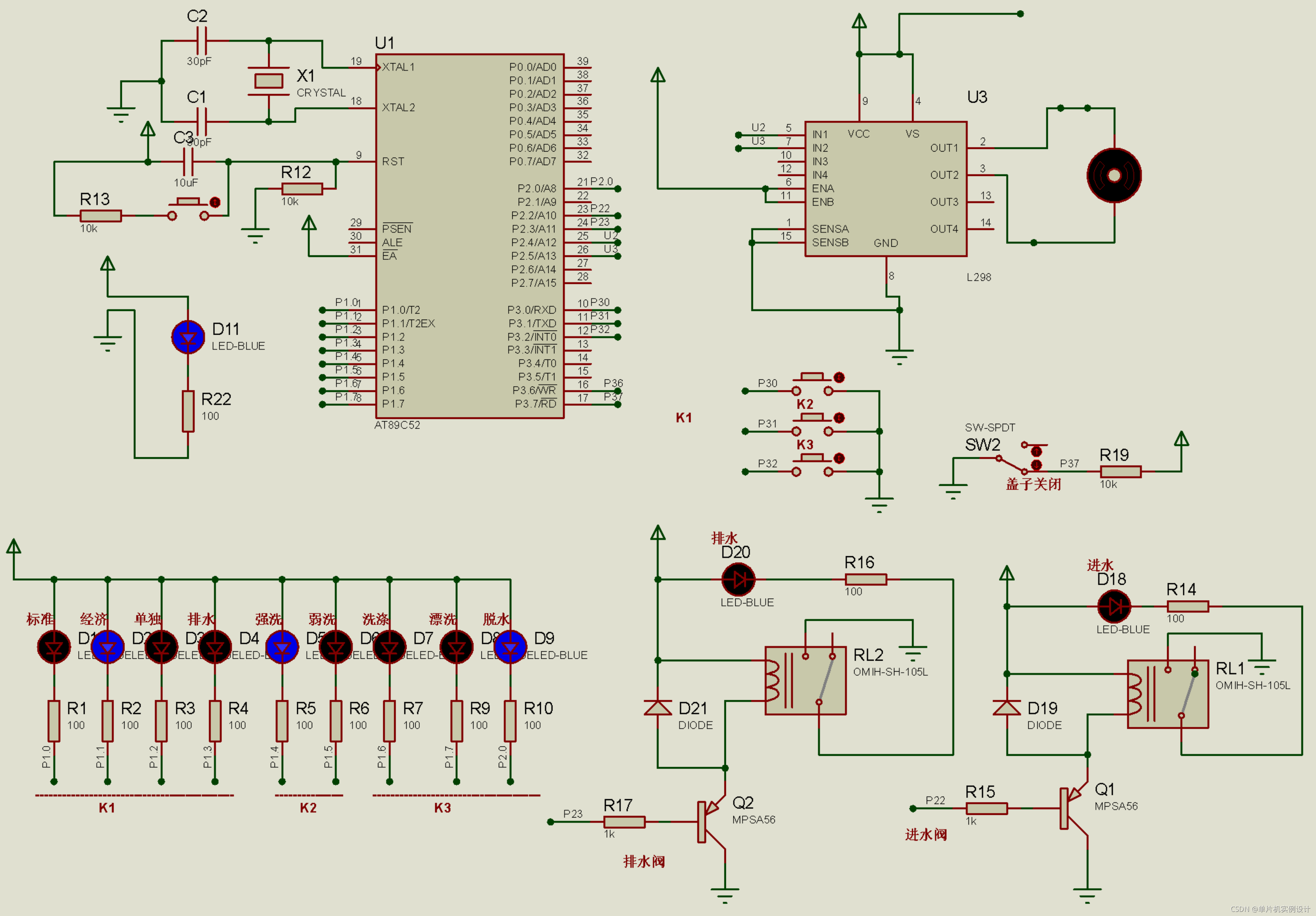The height and width of the screenshot is (916, 1316).
Task: Select the U3 L298 motor driver
Action: tap(886, 189)
